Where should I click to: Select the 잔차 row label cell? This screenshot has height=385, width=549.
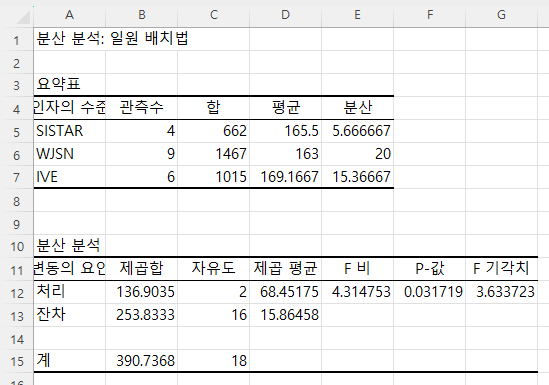(x=70, y=315)
